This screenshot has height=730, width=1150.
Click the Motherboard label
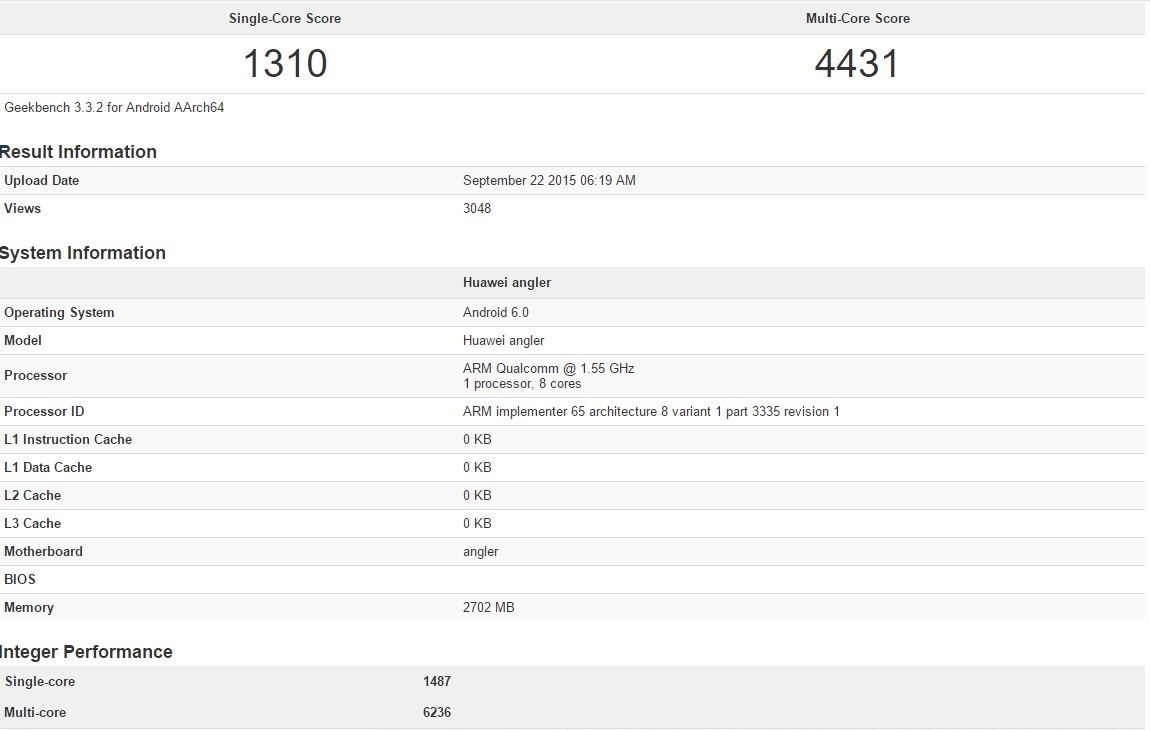(x=43, y=551)
